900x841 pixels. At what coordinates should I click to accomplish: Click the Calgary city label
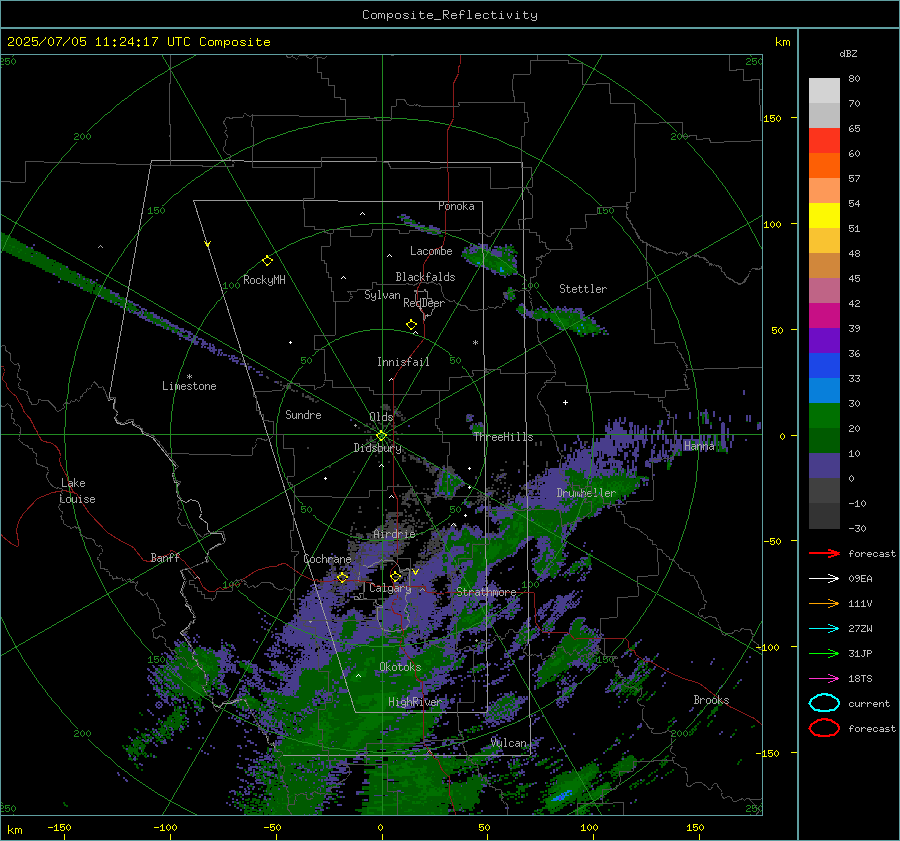pyautogui.click(x=390, y=588)
